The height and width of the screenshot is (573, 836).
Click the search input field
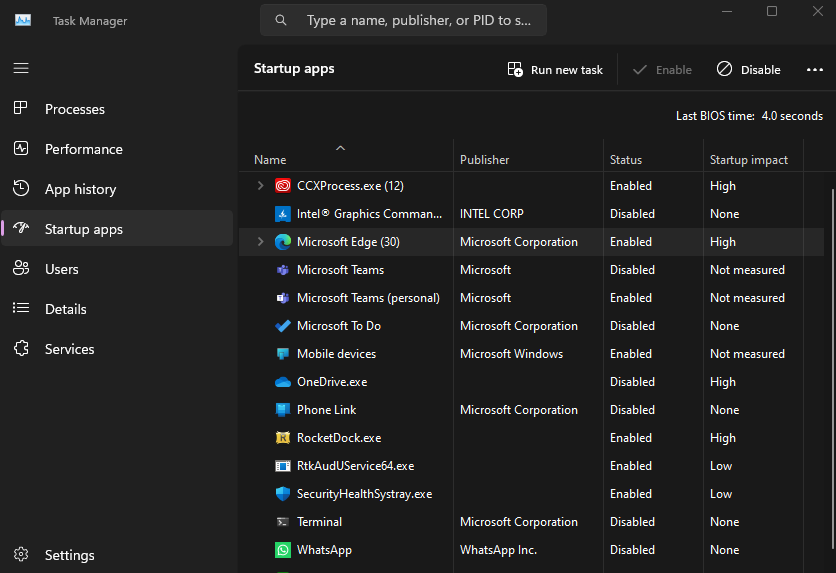click(404, 20)
